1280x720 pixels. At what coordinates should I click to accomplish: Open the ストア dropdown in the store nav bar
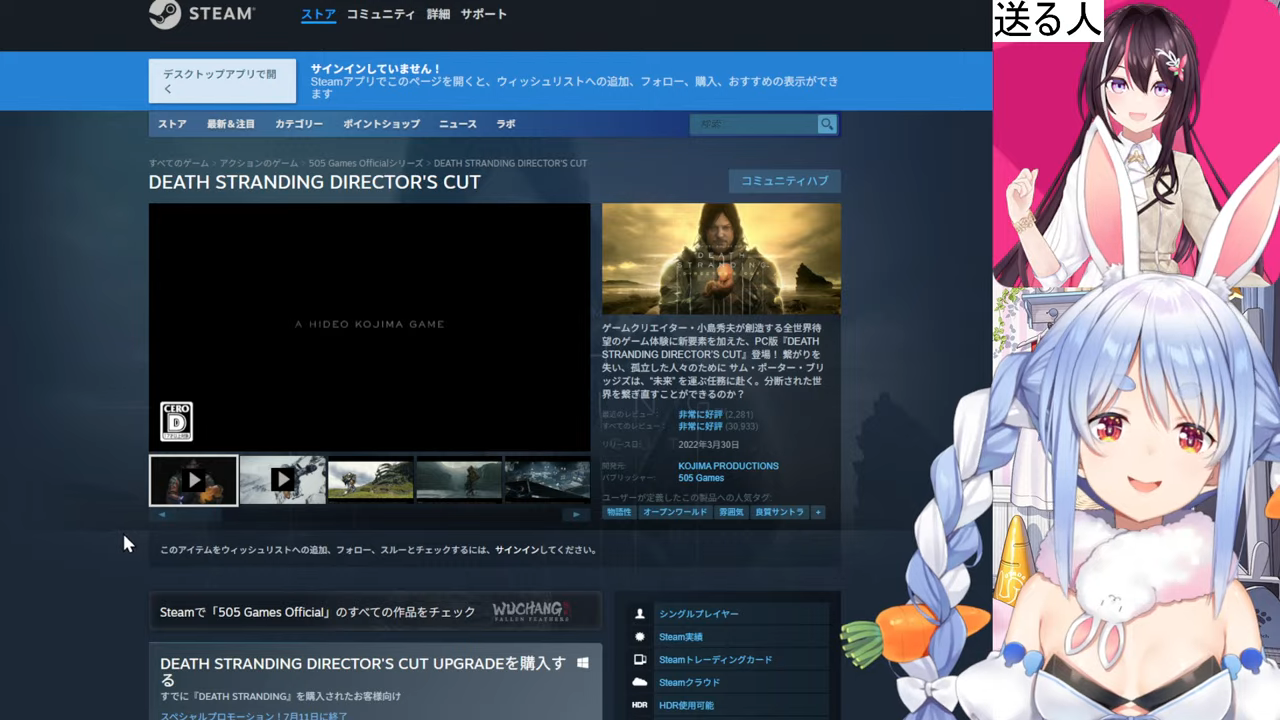tap(172, 124)
